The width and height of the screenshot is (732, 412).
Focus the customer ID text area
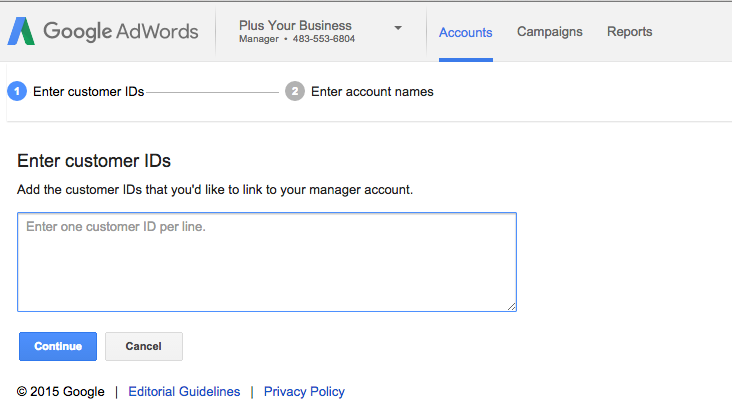pos(267,262)
